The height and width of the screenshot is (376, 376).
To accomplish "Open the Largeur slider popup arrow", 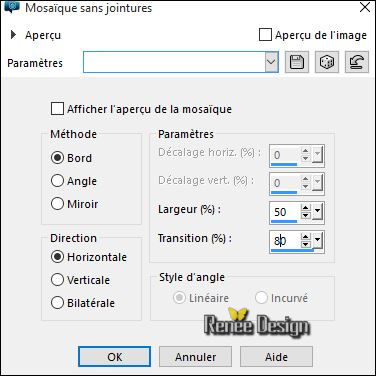I will click(x=317, y=211).
